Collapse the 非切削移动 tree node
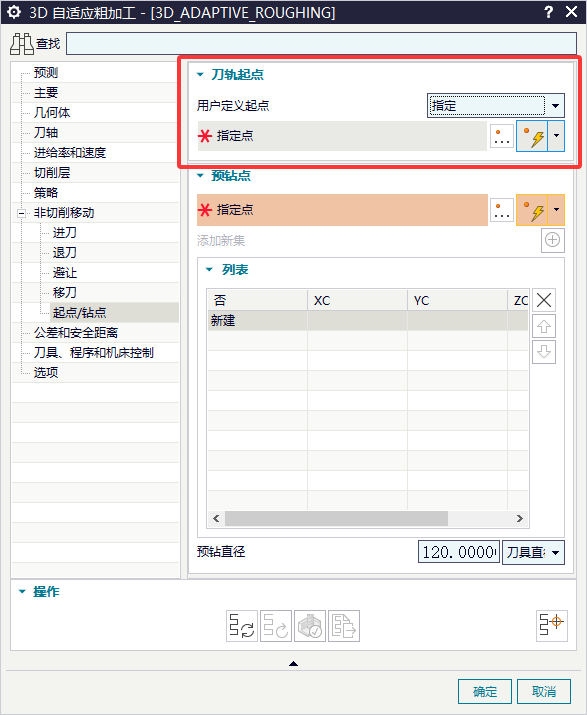This screenshot has height=715, width=587. 21,213
